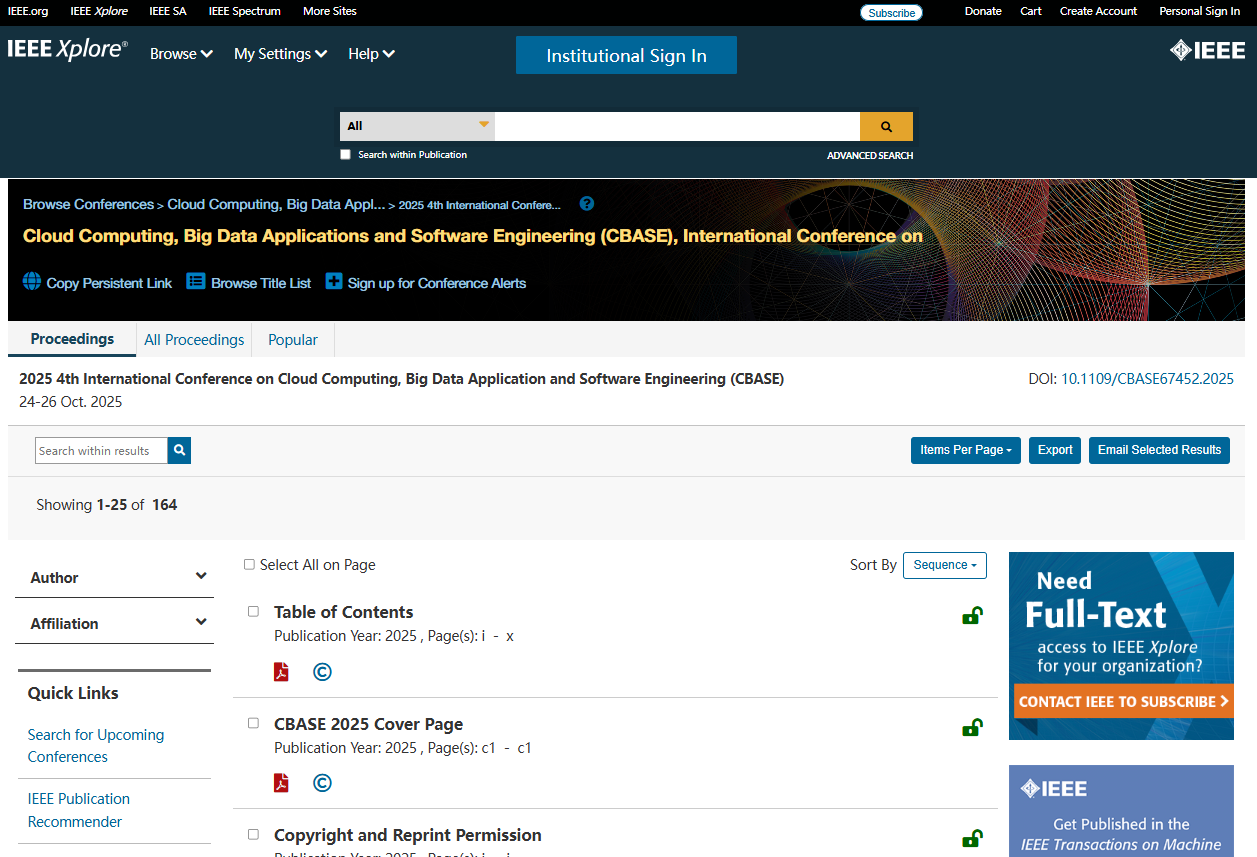Screen dimensions: 1257x857
Task: Enable the Search within Publication checkbox
Action: pos(346,155)
